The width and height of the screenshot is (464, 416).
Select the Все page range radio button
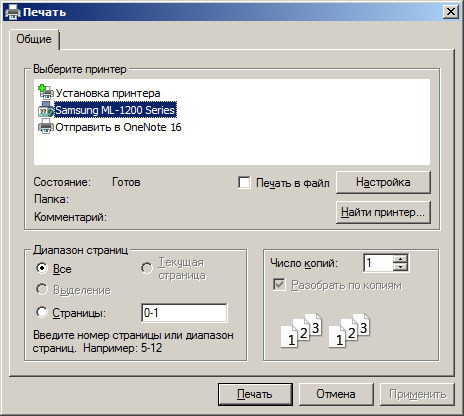(x=42, y=268)
